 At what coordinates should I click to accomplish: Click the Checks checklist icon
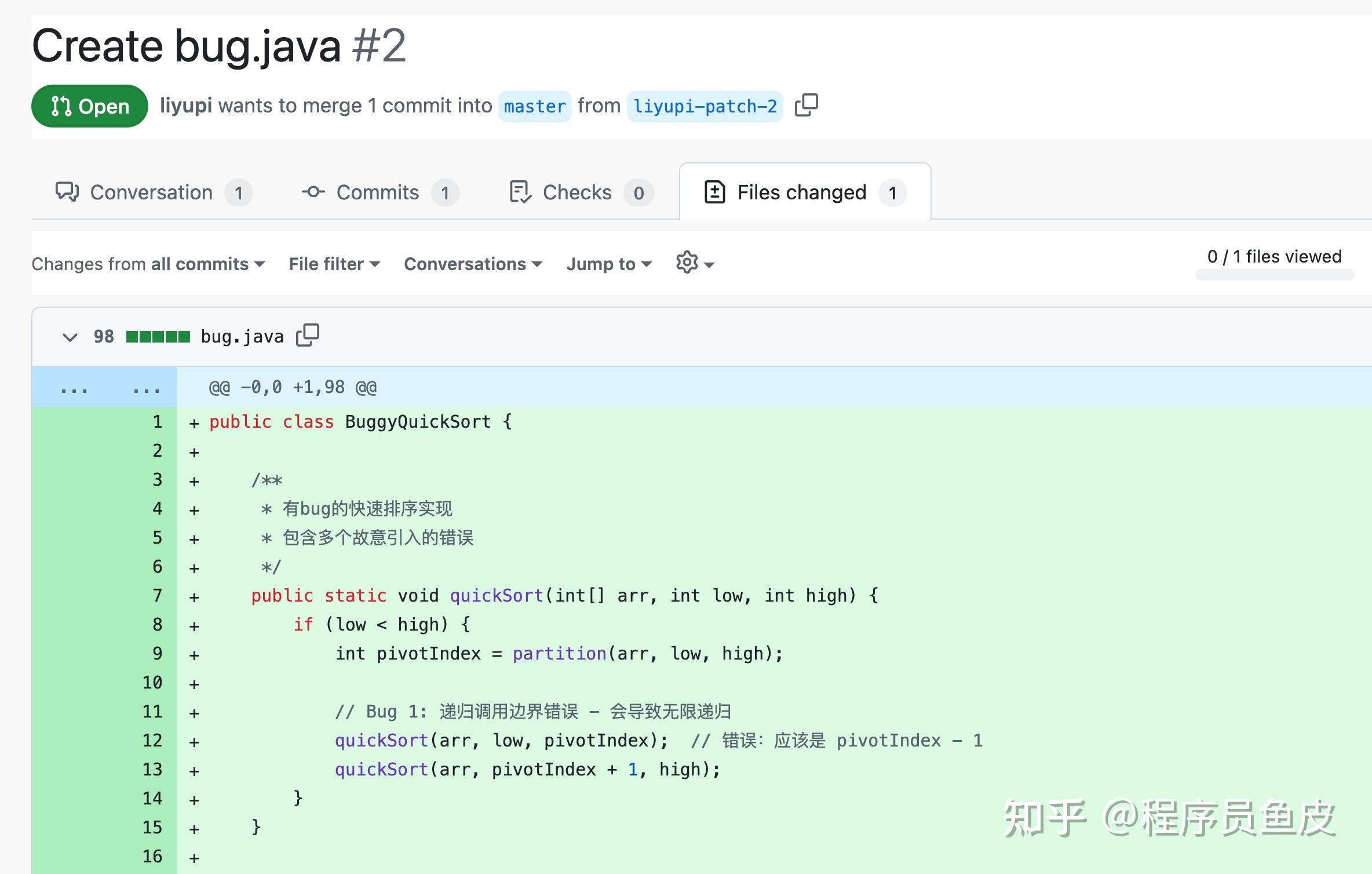point(520,192)
